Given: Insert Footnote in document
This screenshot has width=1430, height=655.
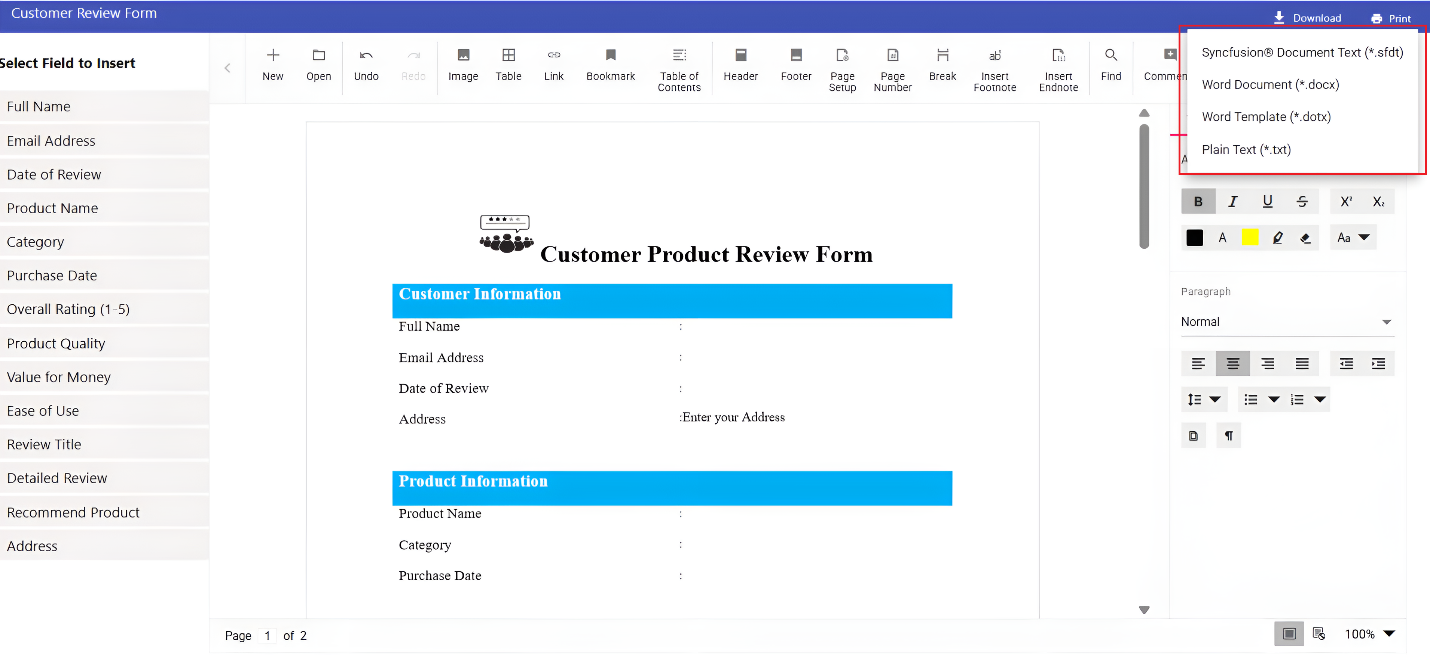Looking at the screenshot, I should click(x=995, y=69).
